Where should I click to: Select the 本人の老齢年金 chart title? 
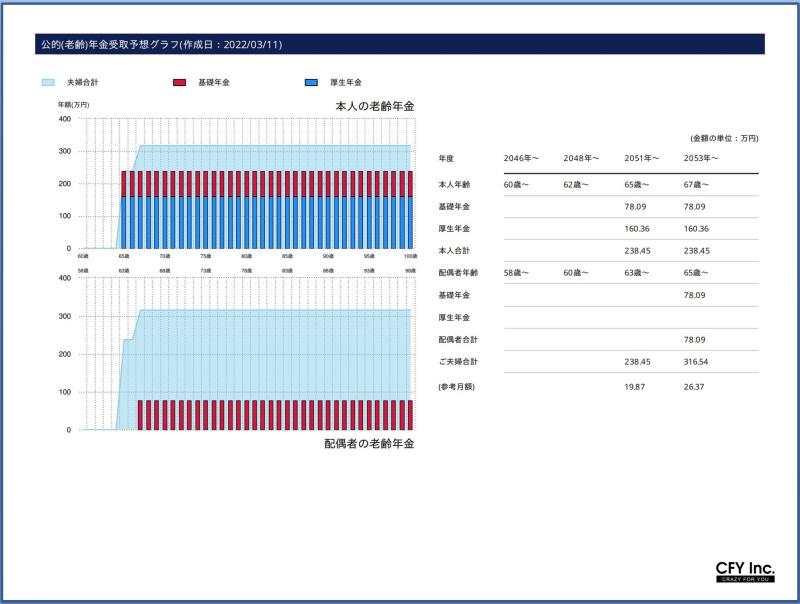point(374,105)
